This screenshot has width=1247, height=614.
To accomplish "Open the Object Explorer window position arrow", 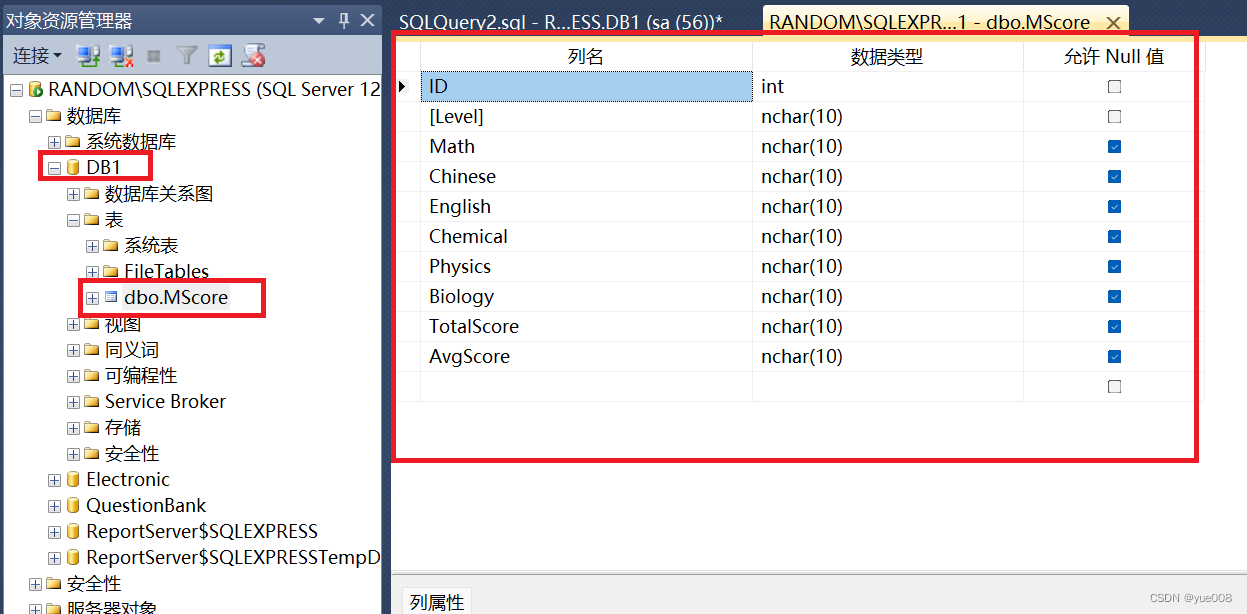I will (319, 20).
